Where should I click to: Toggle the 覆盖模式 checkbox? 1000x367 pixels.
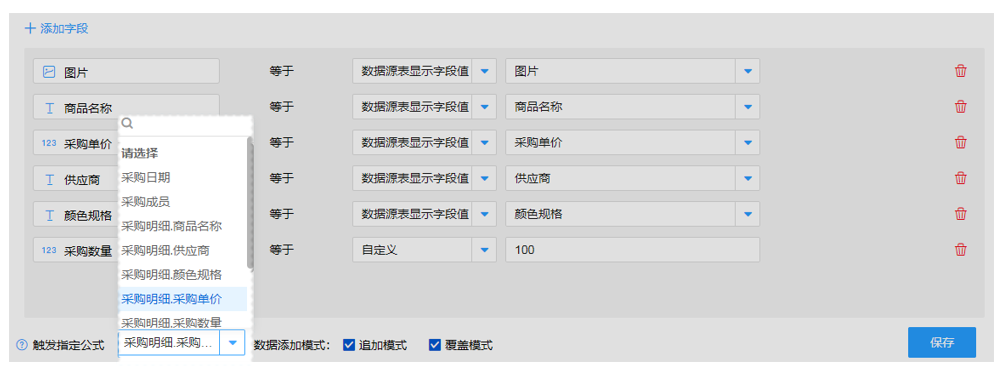click(435, 345)
